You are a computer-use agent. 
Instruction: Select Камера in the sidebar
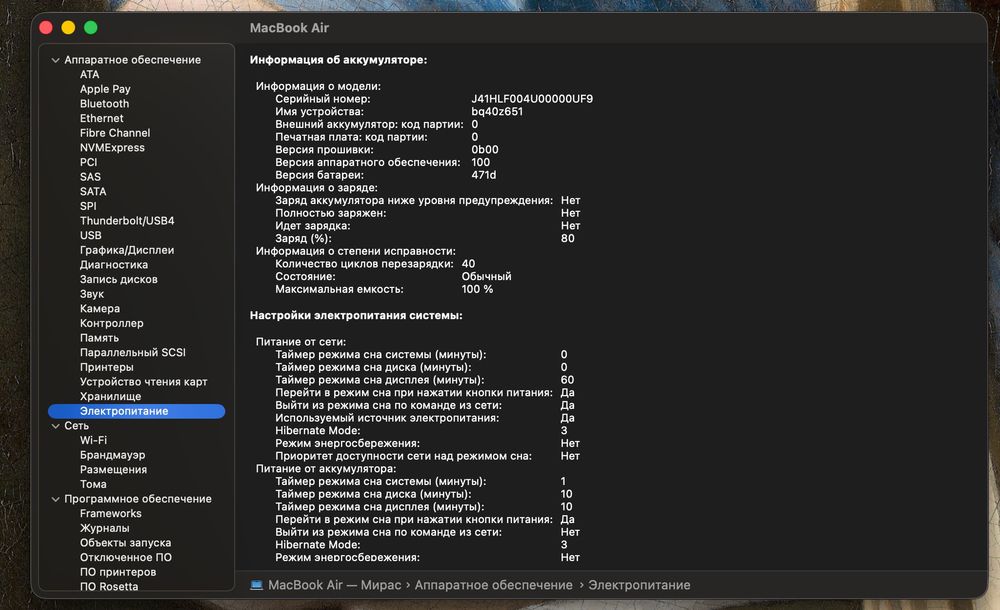click(99, 309)
